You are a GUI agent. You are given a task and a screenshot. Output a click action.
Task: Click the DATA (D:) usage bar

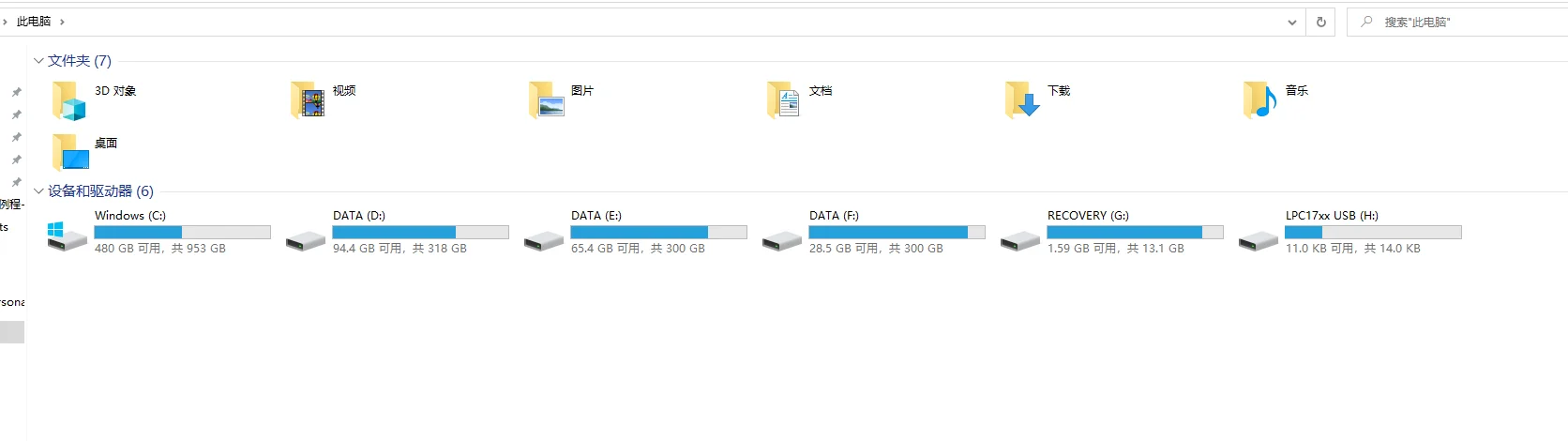tap(420, 232)
